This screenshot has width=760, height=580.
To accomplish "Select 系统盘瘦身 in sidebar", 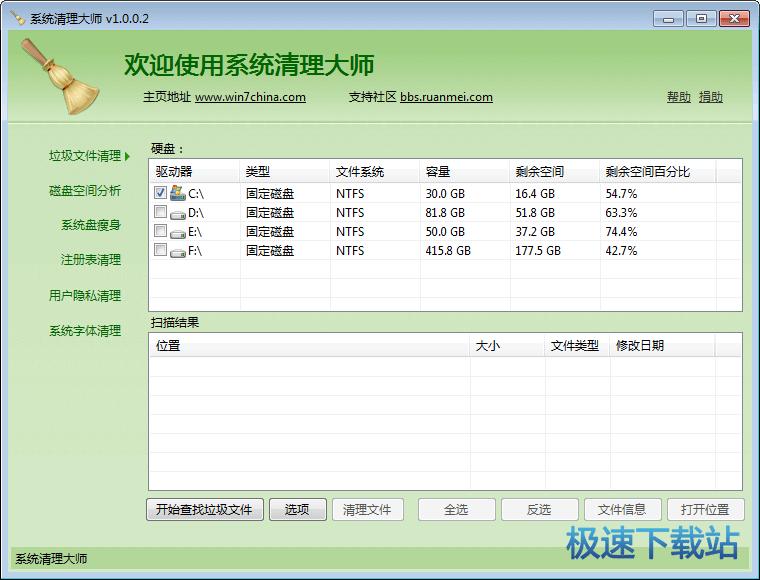I will point(91,225).
